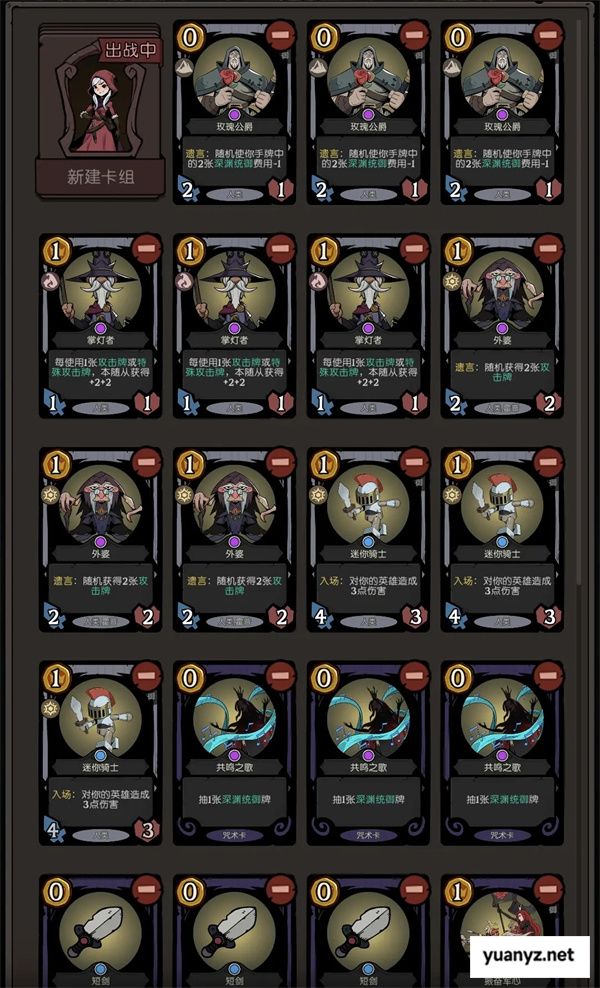The image size is (600, 988).
Task: Click the minus button on the middle 共鸣之歌 card
Action: 414,676
